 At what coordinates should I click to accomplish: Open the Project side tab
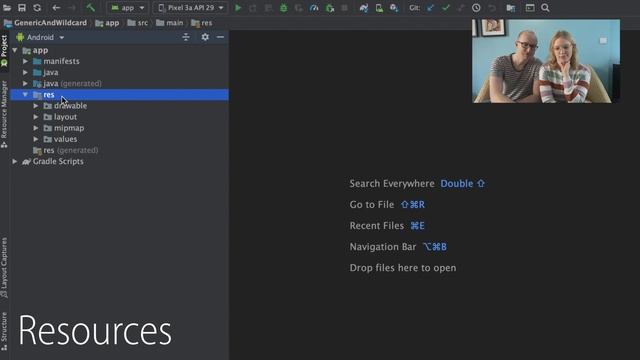click(x=4, y=51)
